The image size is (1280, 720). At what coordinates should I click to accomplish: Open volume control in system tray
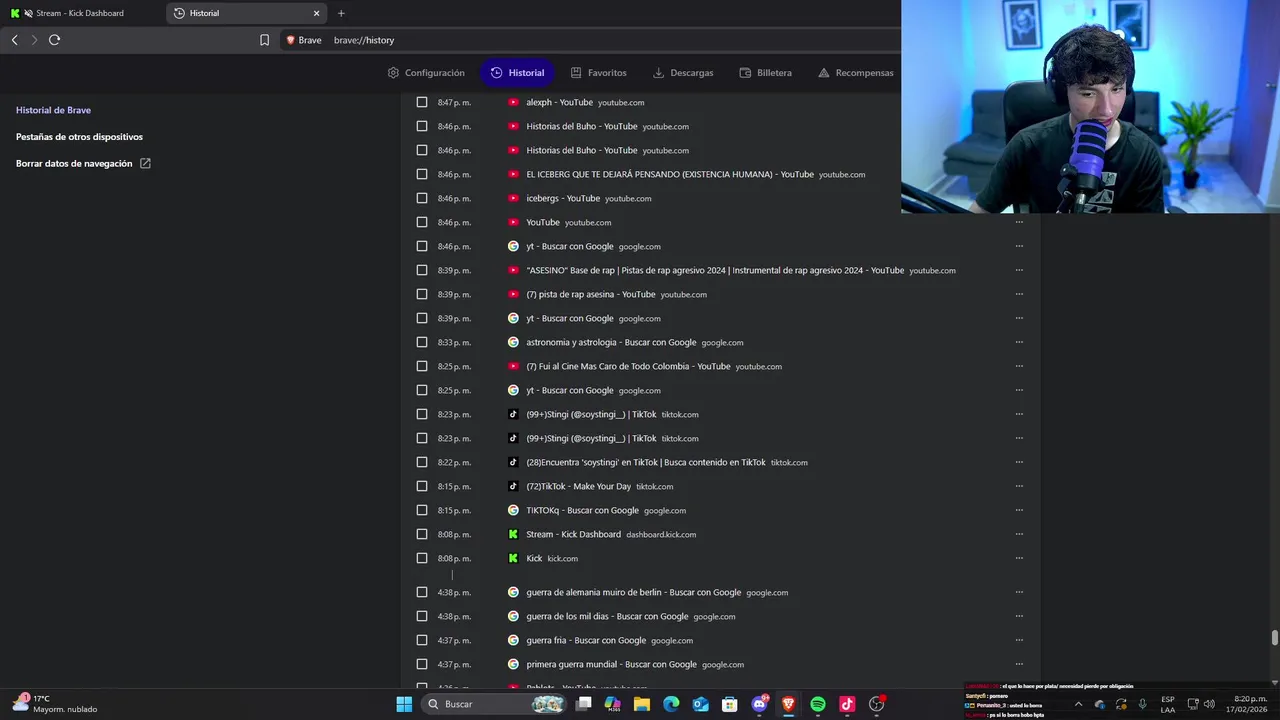click(1209, 704)
